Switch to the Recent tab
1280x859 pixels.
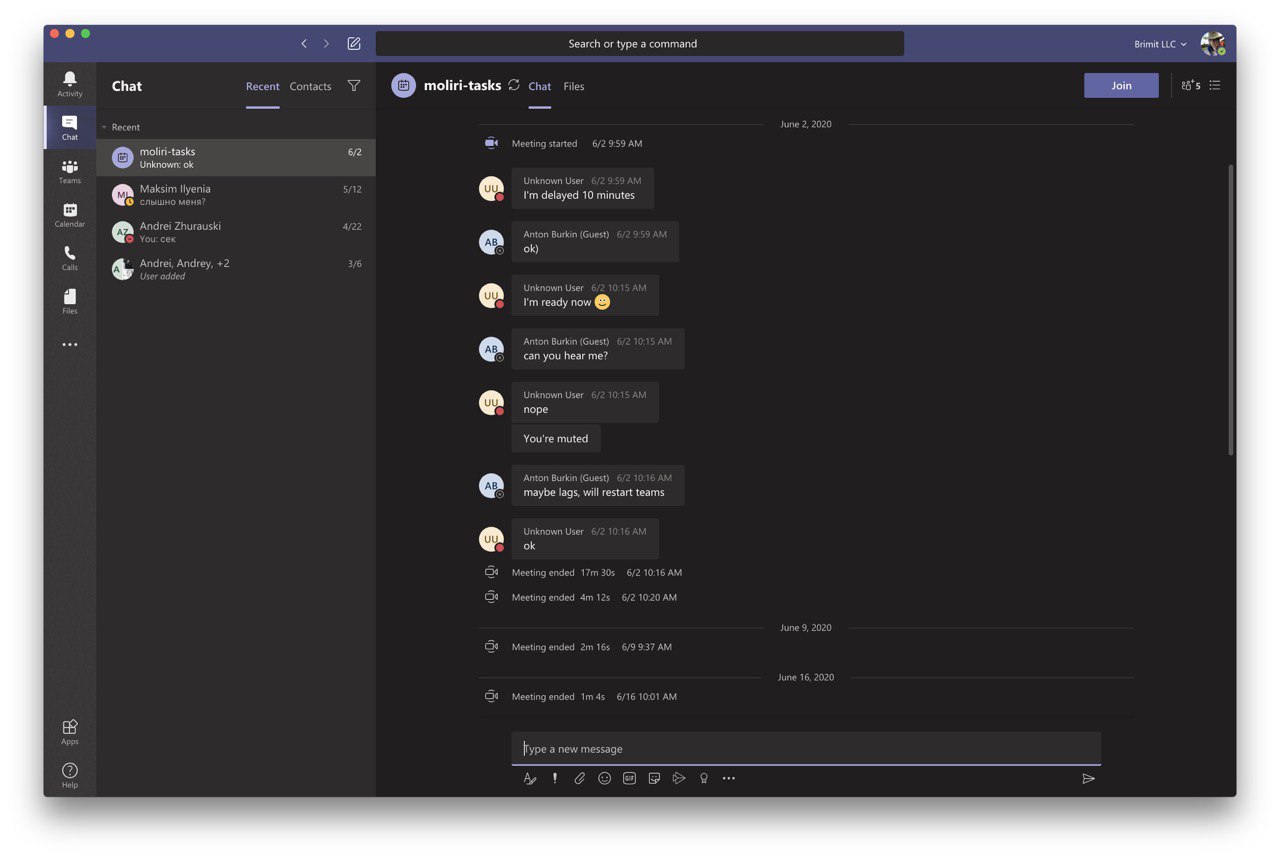point(263,87)
